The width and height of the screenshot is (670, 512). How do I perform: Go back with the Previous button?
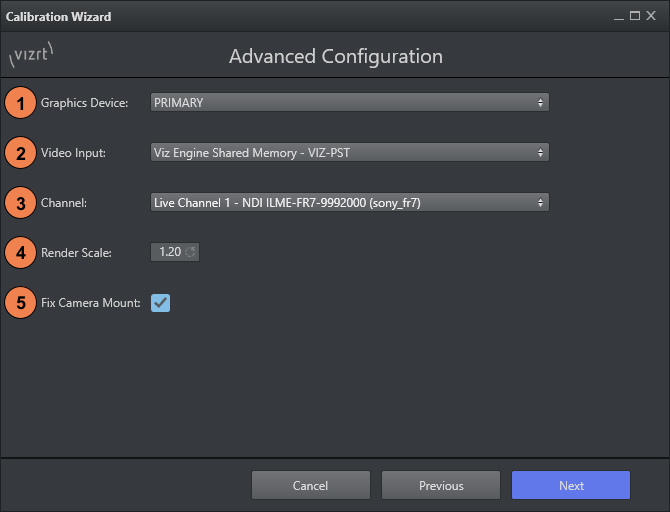coord(441,485)
